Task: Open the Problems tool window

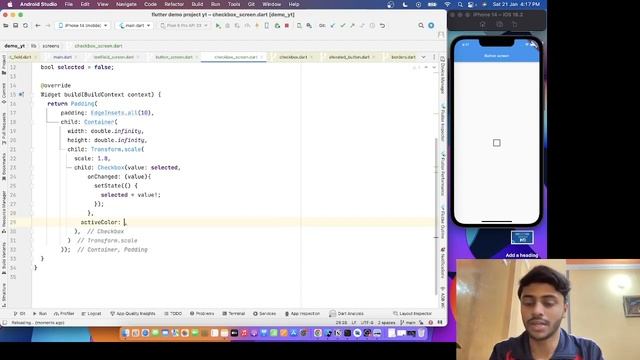Action: [x=202, y=313]
